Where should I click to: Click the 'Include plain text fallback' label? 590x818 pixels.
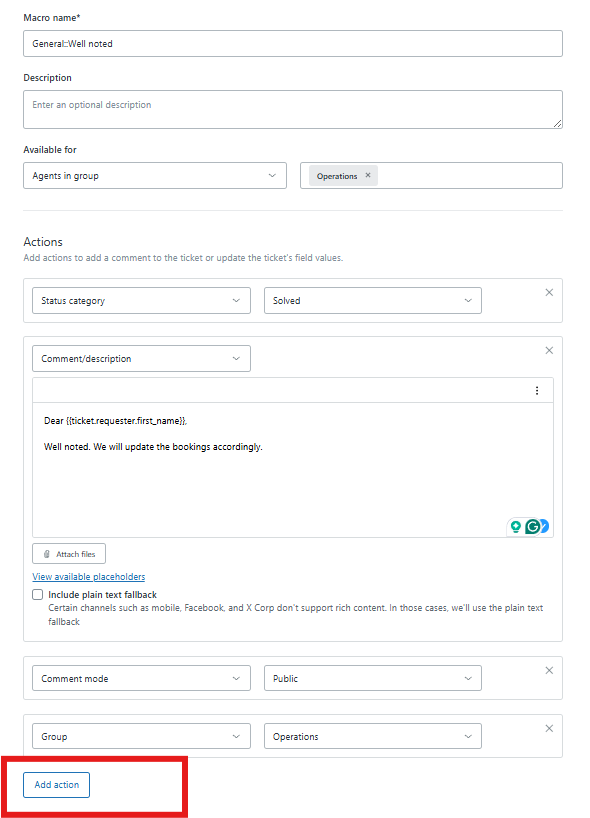click(x=102, y=595)
